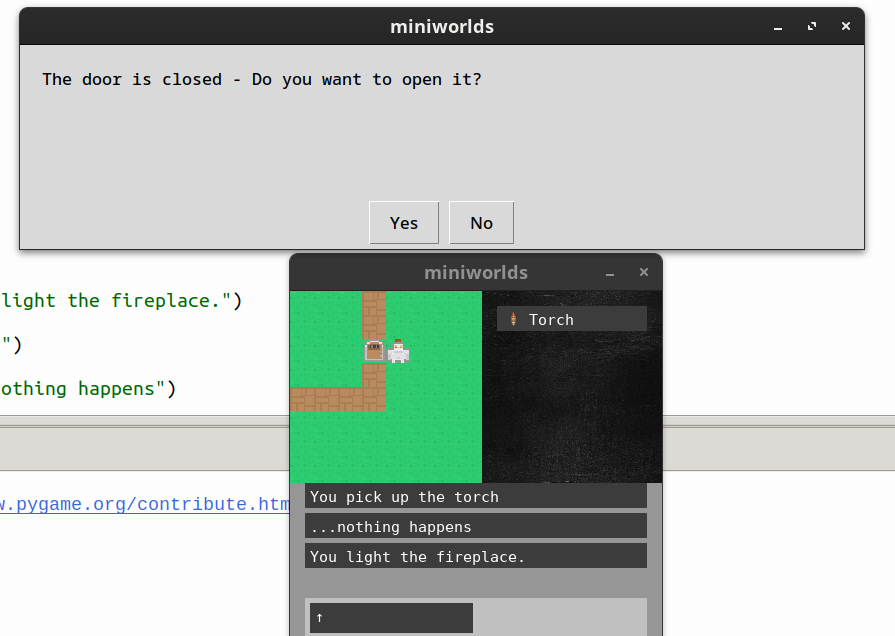Viewport: 895px width, 636px height.
Task: Minimize the door question dialog window
Action: click(778, 27)
